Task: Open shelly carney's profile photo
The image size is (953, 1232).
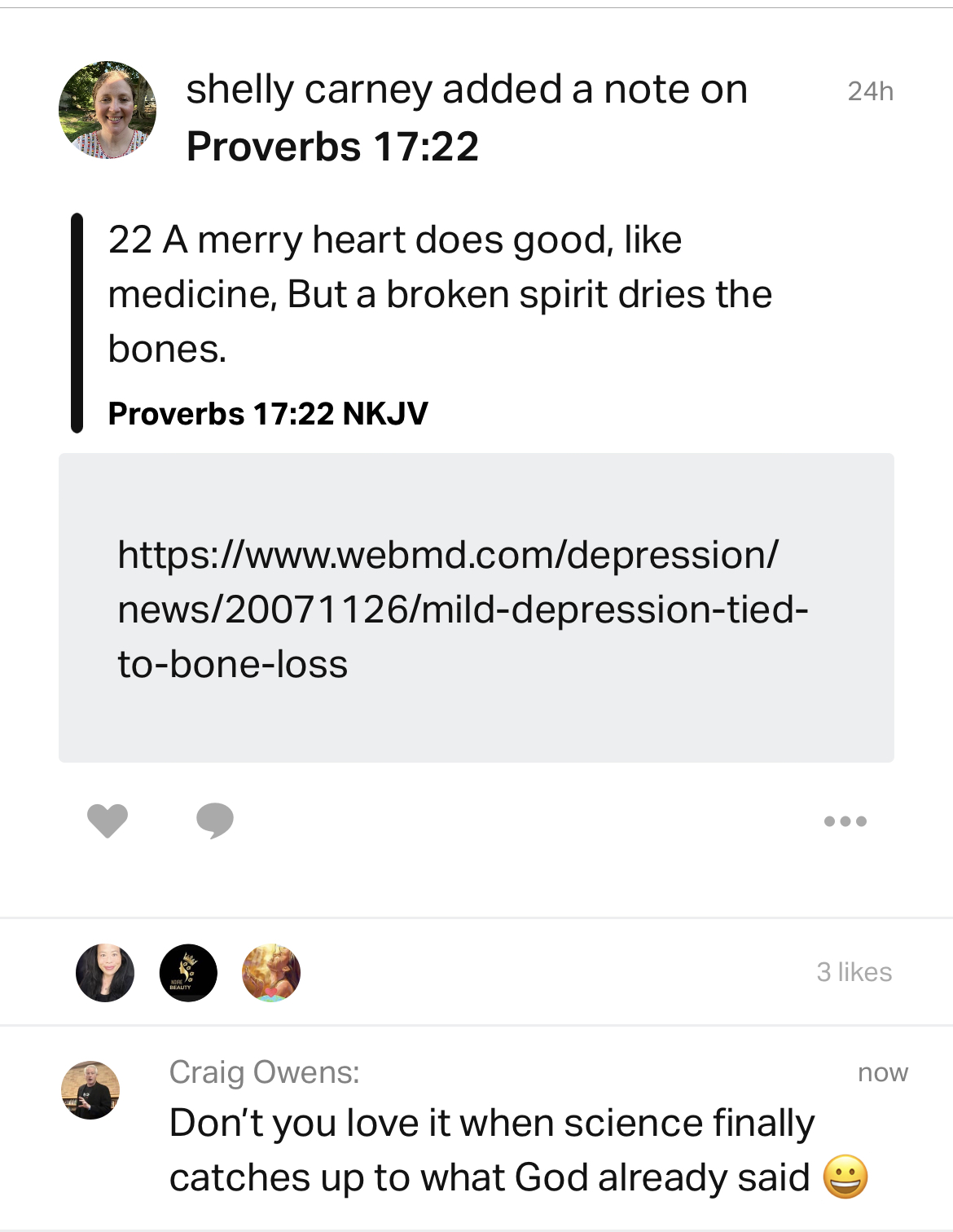Action: click(108, 110)
